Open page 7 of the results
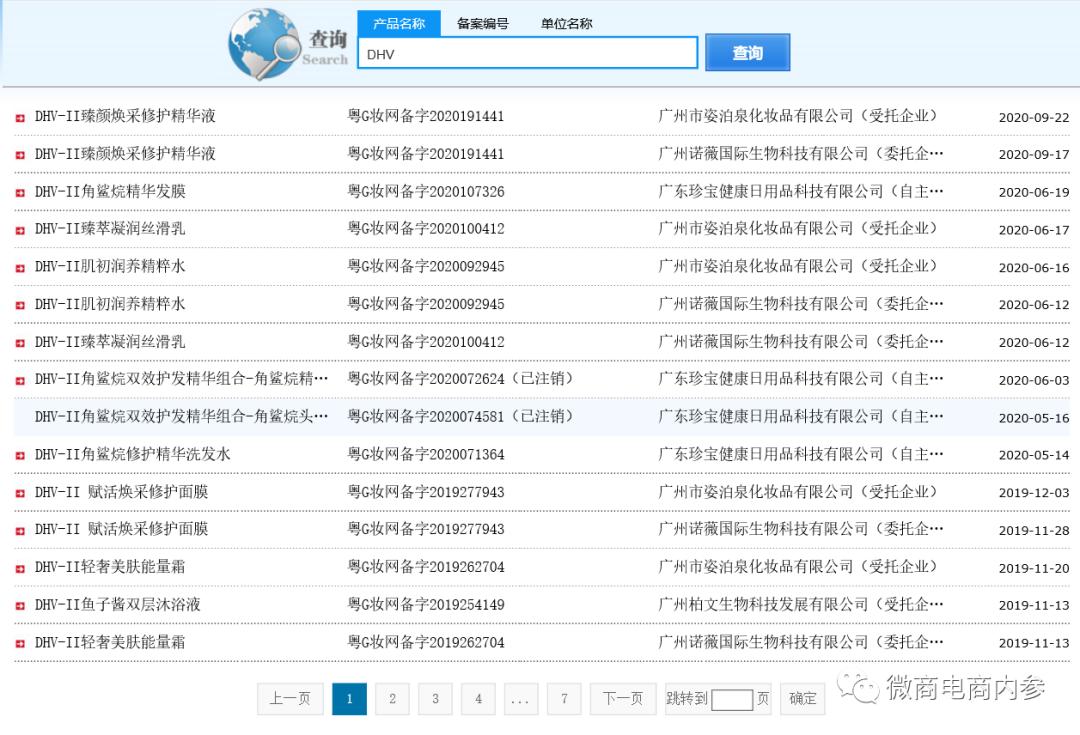This screenshot has height=735, width=1080. click(x=564, y=699)
